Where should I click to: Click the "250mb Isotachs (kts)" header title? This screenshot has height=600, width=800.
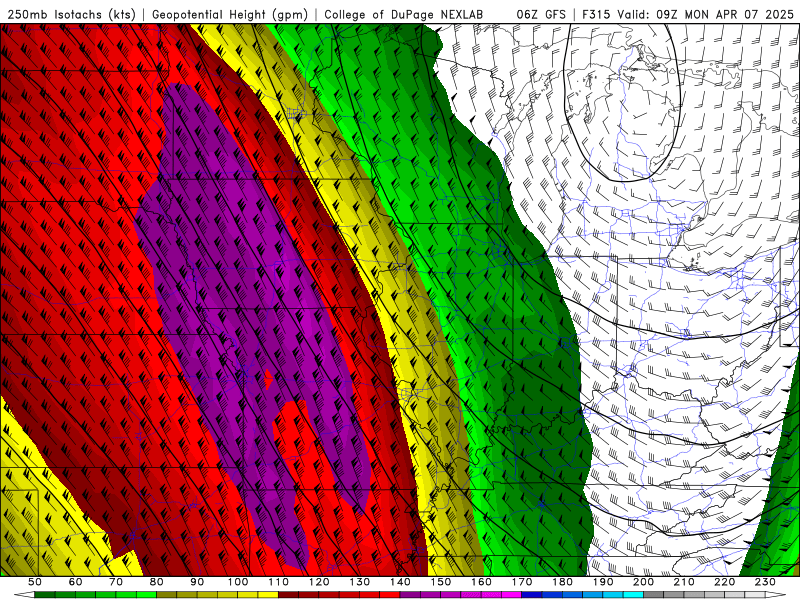[72, 14]
